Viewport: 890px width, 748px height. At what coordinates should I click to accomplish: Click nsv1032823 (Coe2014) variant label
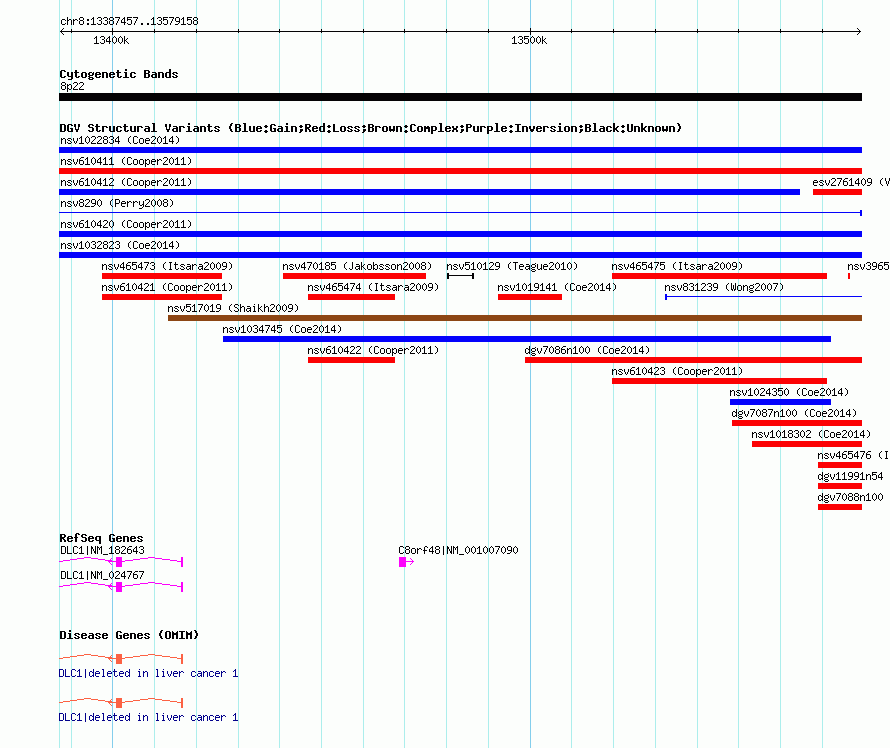120,245
